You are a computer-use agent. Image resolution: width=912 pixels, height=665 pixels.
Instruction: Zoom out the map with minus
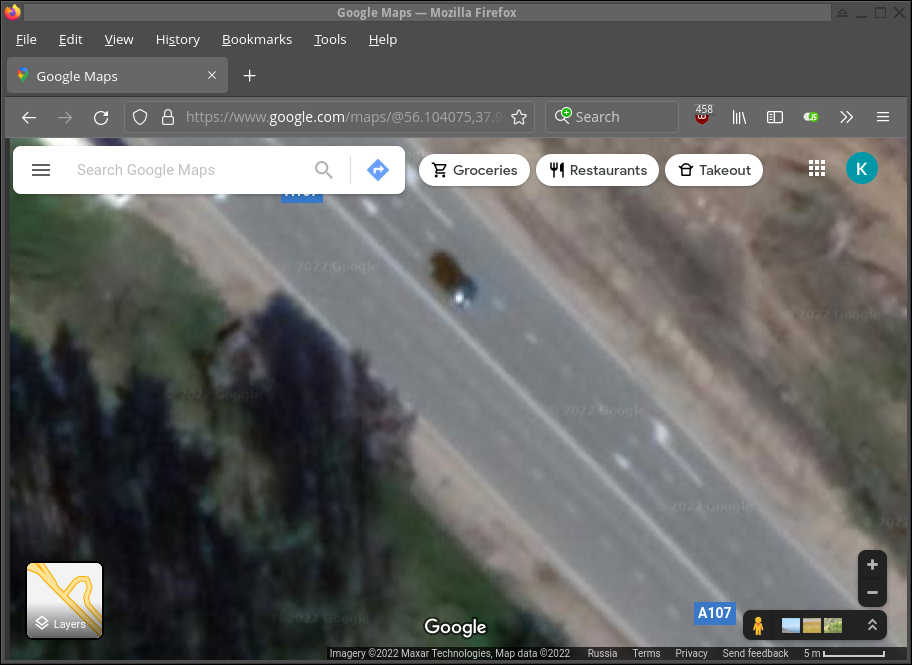click(x=872, y=592)
